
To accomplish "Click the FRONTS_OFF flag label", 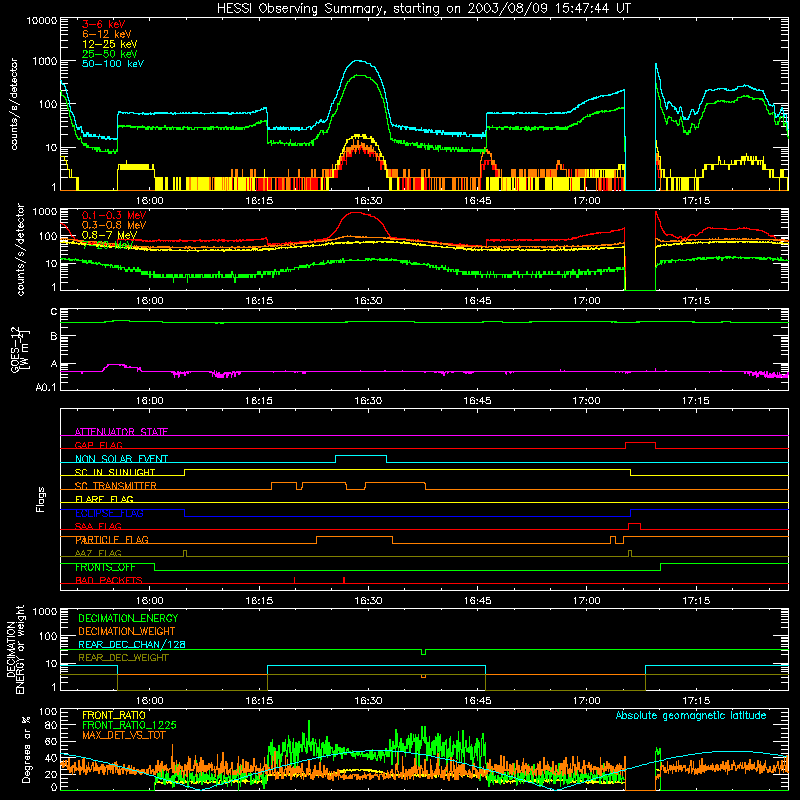I will [x=105, y=567].
